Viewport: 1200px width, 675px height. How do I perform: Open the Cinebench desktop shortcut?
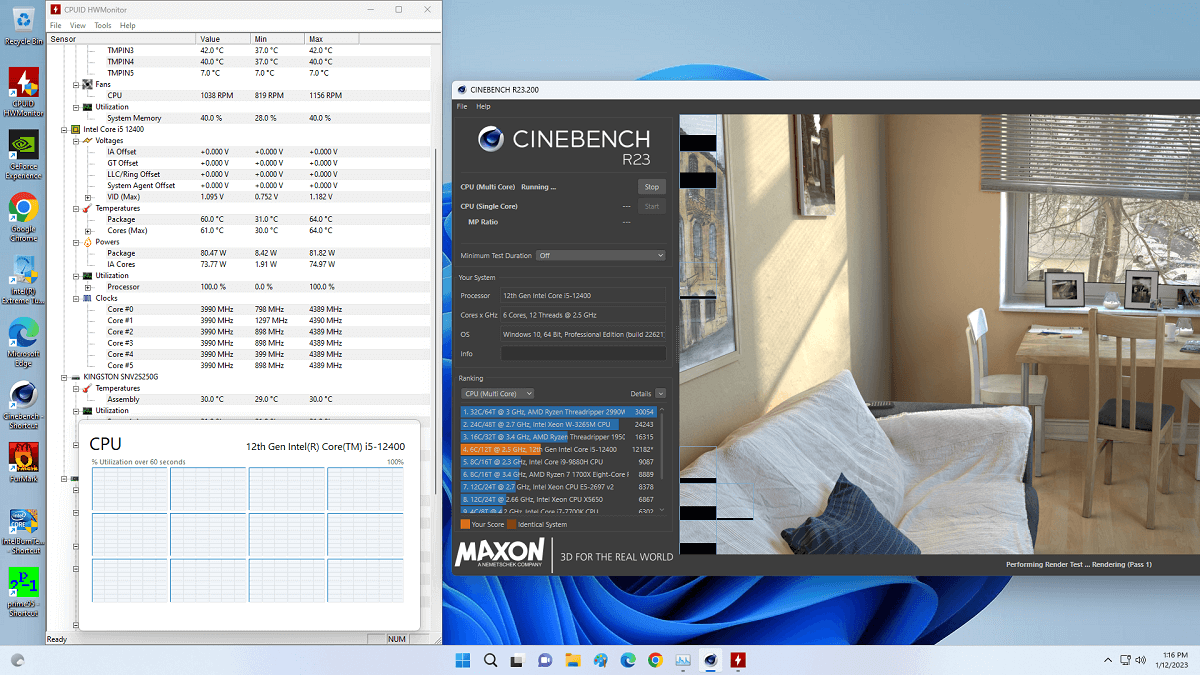pyautogui.click(x=23, y=405)
